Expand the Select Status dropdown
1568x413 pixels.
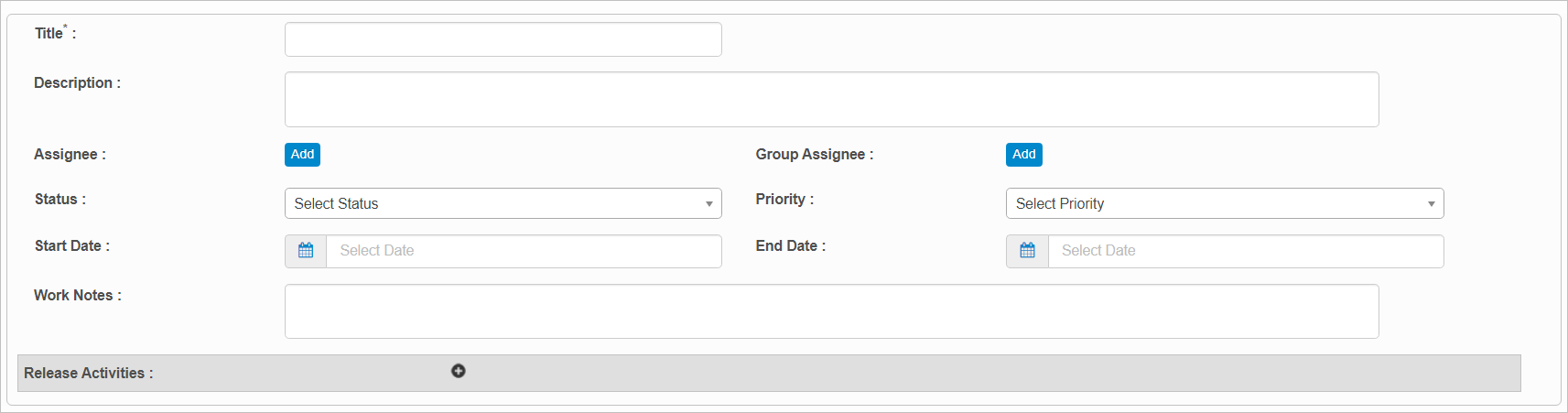click(503, 203)
